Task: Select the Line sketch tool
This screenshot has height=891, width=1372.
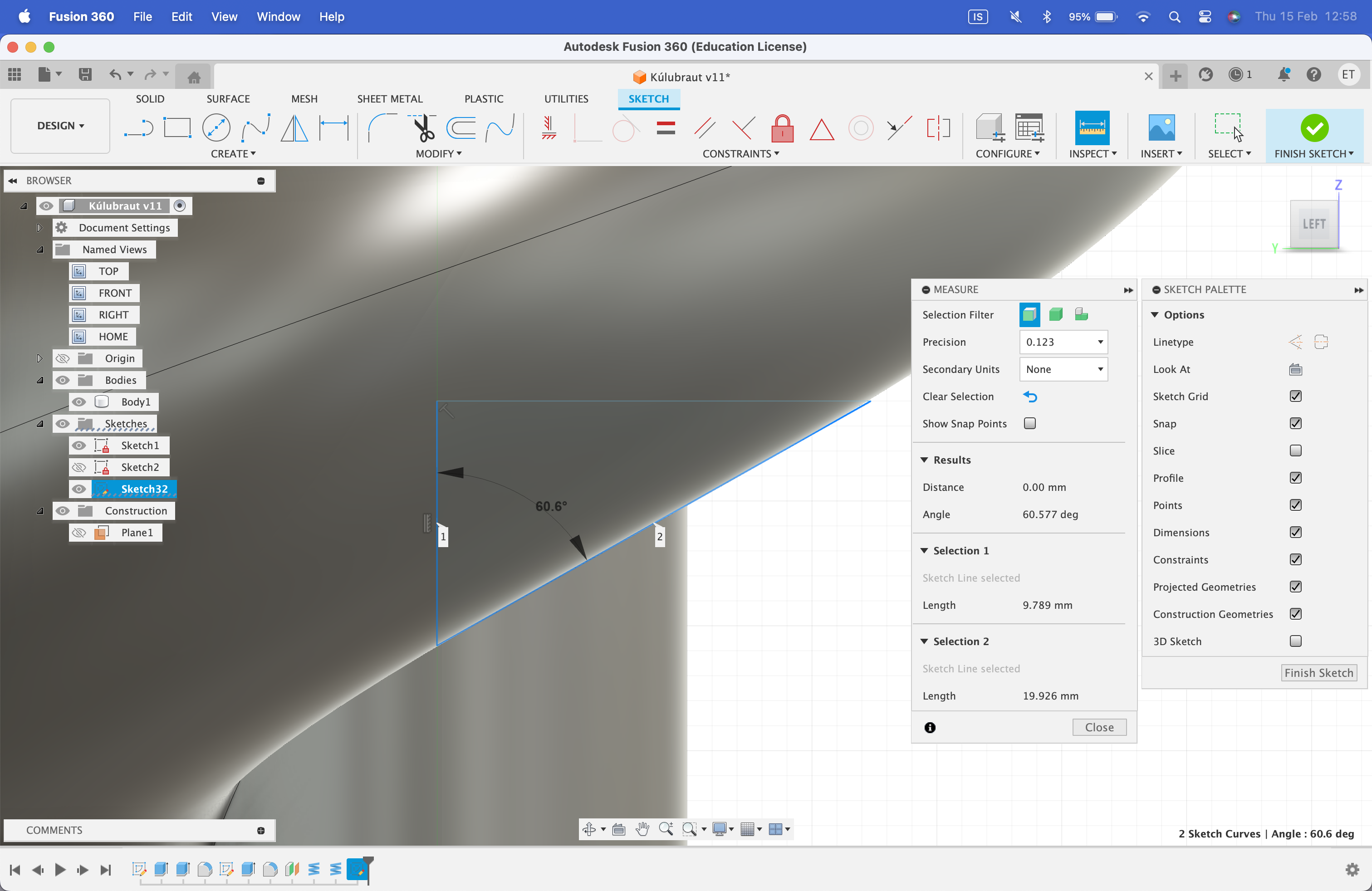Action: tap(138, 128)
